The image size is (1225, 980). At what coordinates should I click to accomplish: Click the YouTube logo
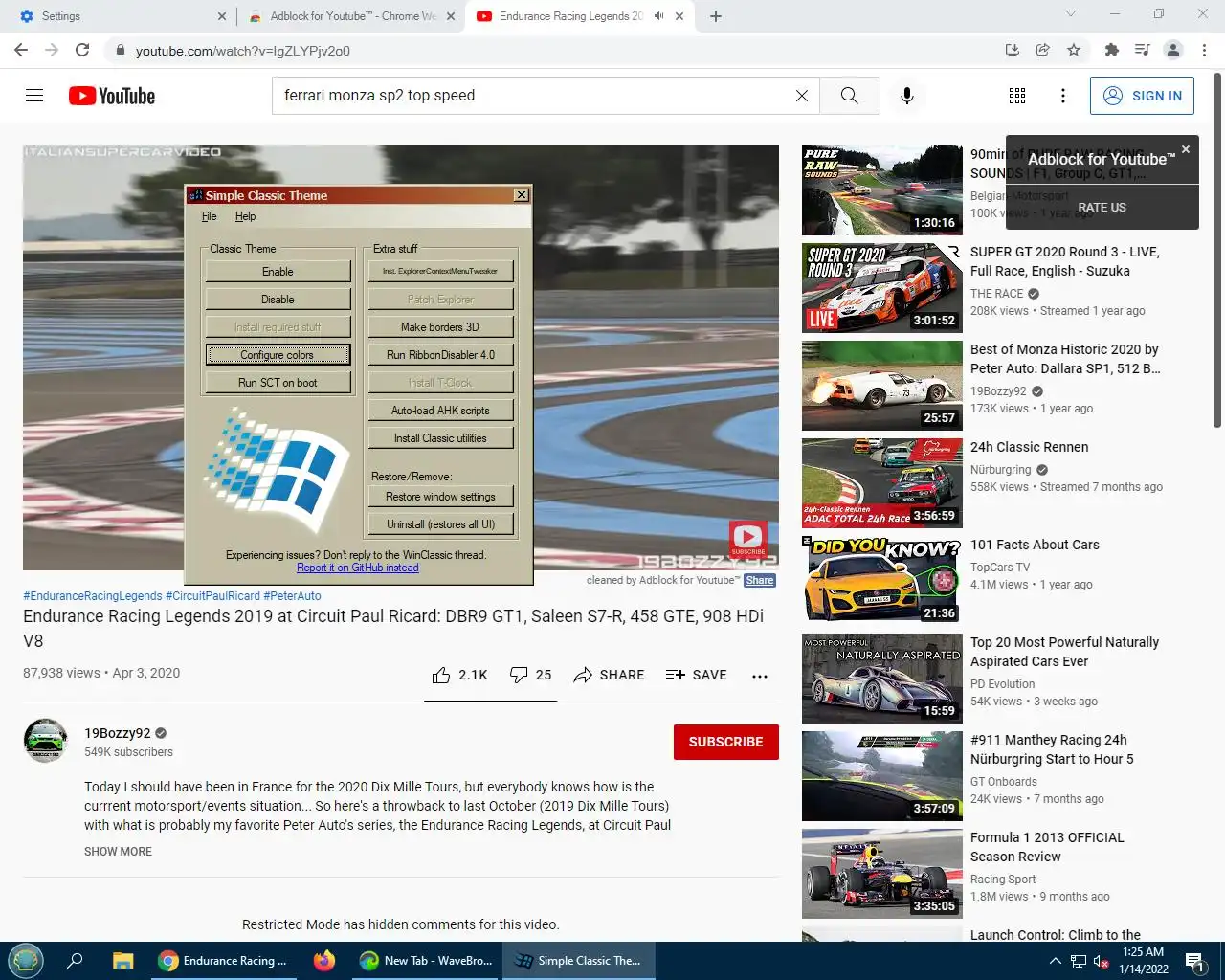pos(112,96)
